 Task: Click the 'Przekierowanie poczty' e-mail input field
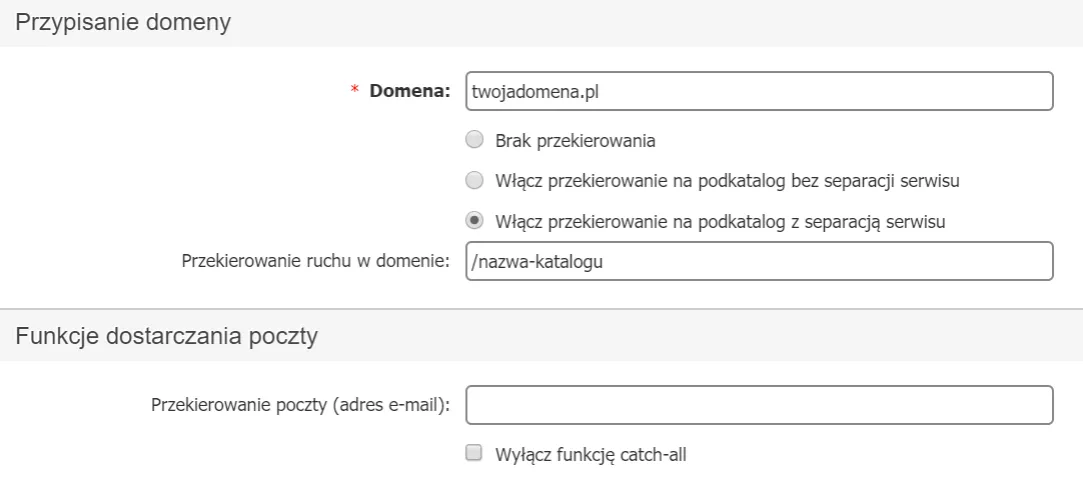759,405
